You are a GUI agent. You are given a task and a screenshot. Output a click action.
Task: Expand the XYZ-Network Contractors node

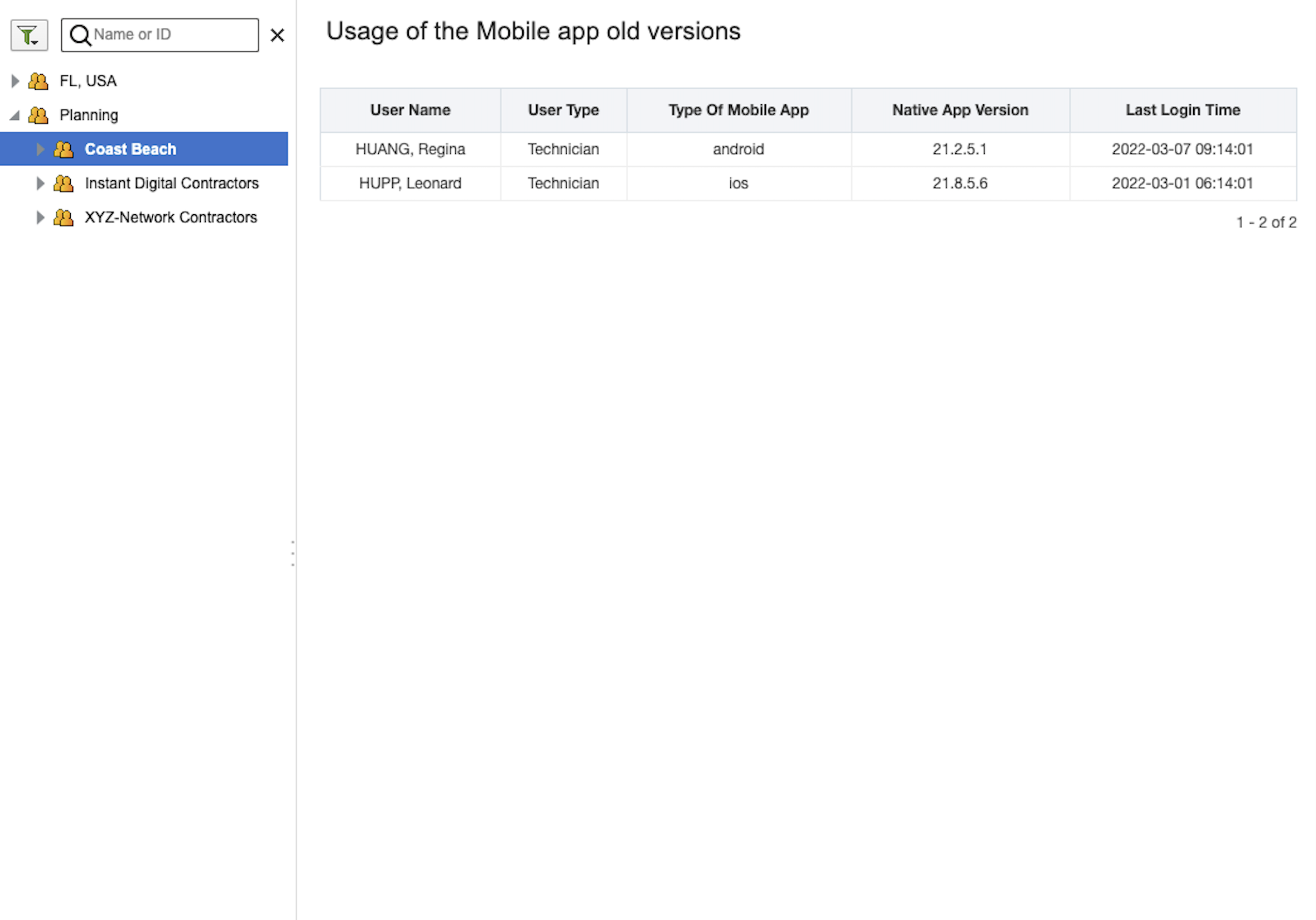click(40, 217)
